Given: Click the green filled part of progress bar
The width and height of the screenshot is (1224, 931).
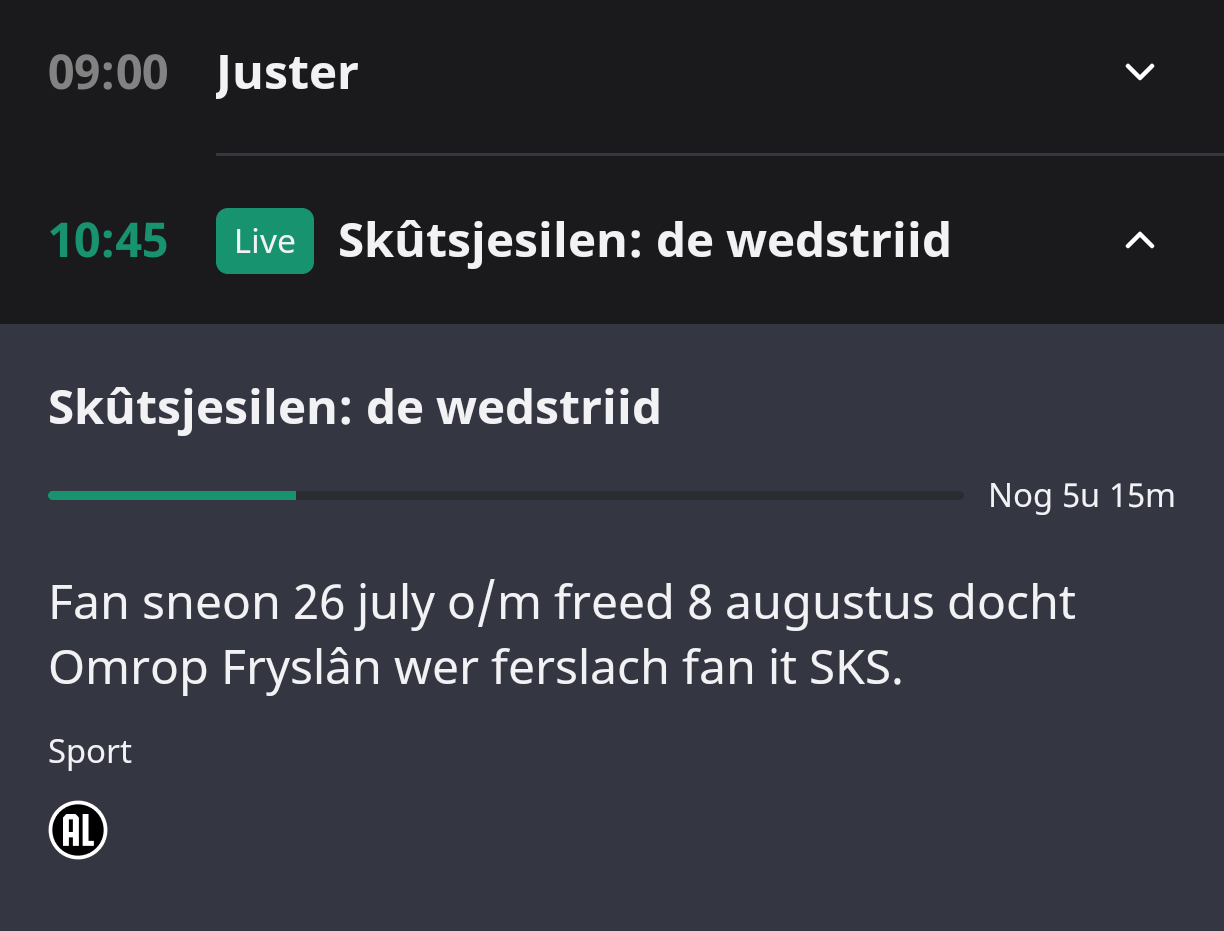Looking at the screenshot, I should (172, 495).
